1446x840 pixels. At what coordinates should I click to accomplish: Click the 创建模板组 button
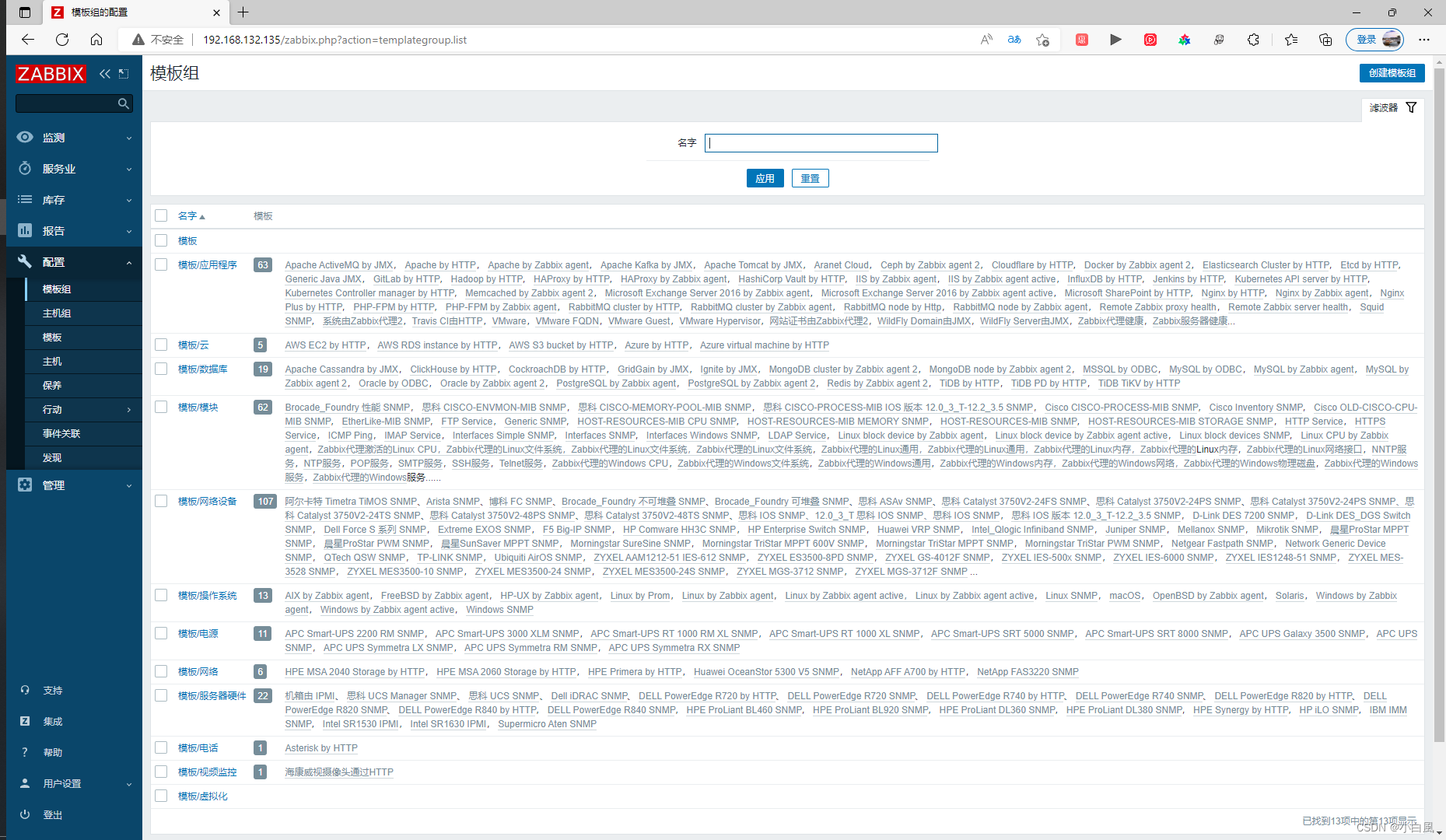click(x=1392, y=72)
